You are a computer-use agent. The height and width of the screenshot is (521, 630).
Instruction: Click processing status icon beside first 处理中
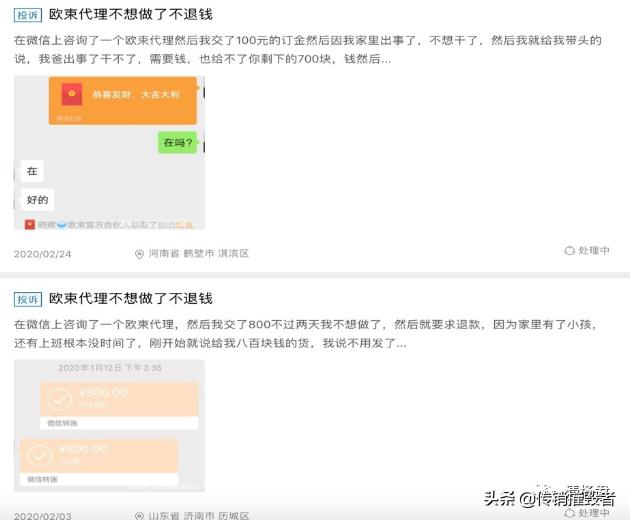[570, 251]
